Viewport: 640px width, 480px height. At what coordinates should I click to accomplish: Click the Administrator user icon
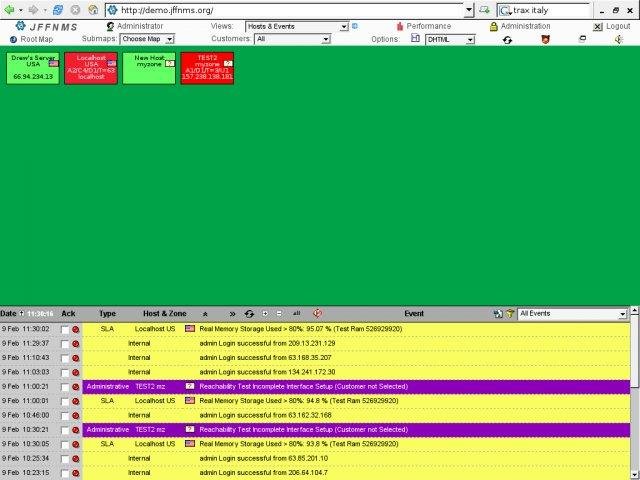110,27
